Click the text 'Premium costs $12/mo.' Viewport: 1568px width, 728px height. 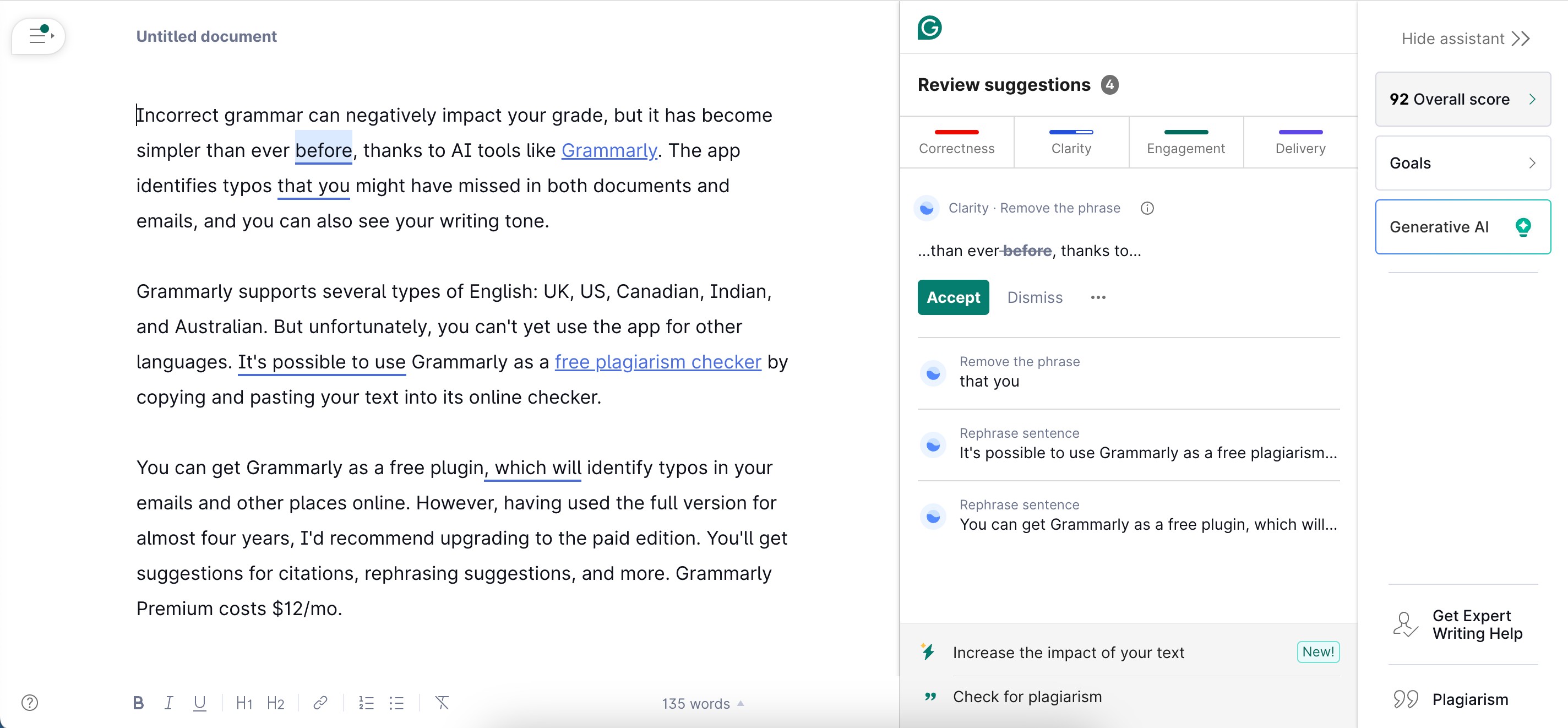tap(239, 609)
